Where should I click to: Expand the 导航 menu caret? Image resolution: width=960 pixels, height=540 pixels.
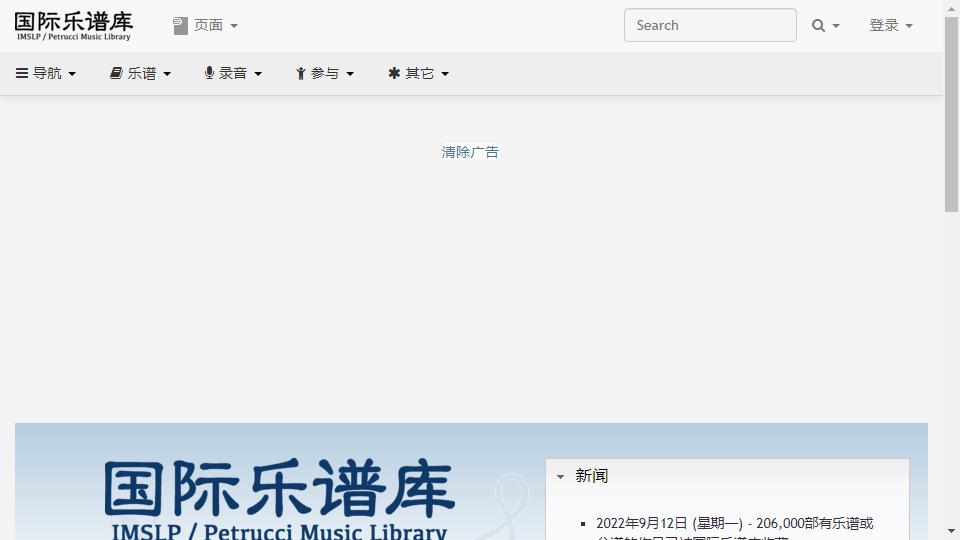coord(72,74)
